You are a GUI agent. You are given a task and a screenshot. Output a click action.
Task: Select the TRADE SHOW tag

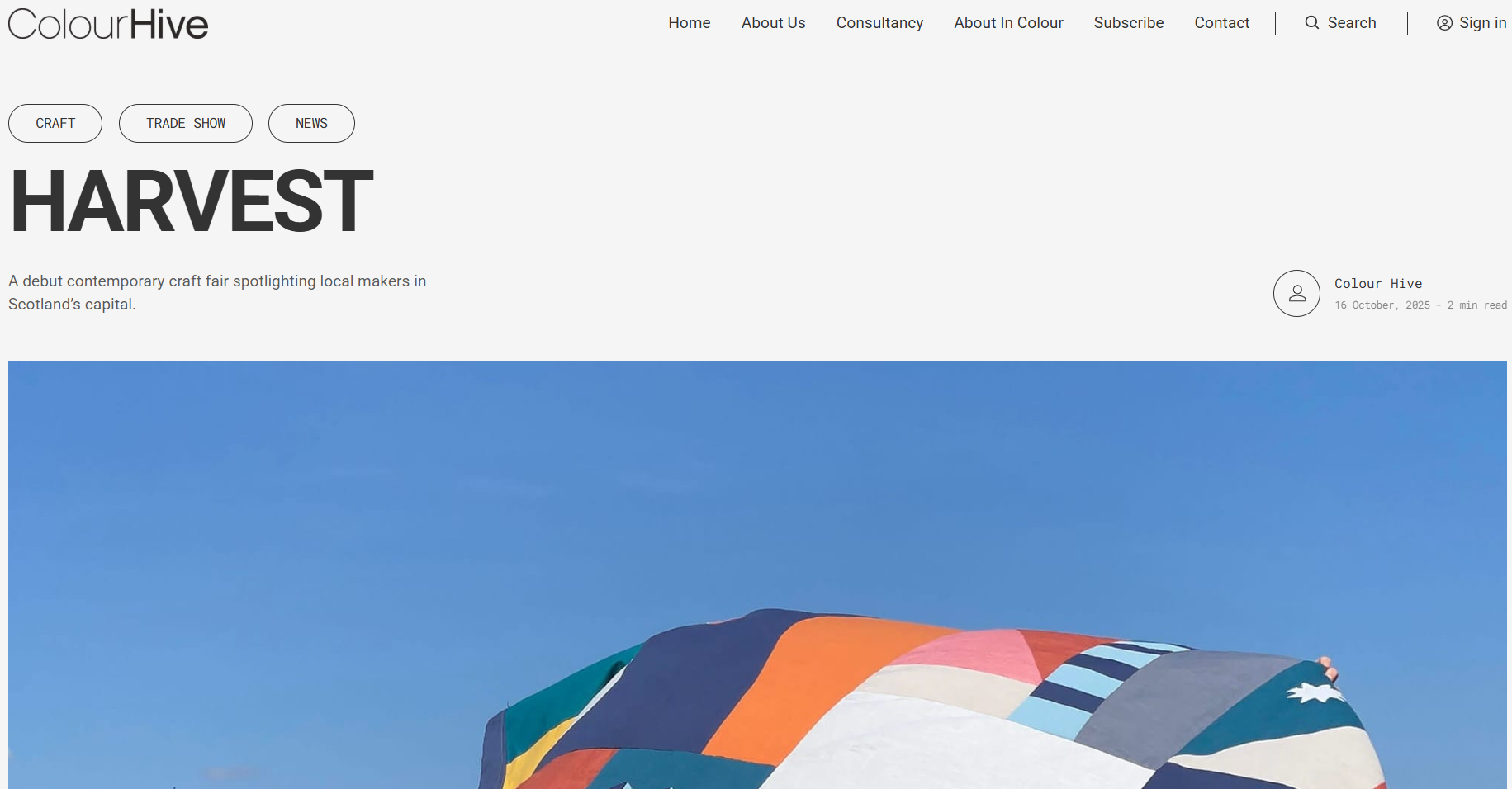(186, 123)
